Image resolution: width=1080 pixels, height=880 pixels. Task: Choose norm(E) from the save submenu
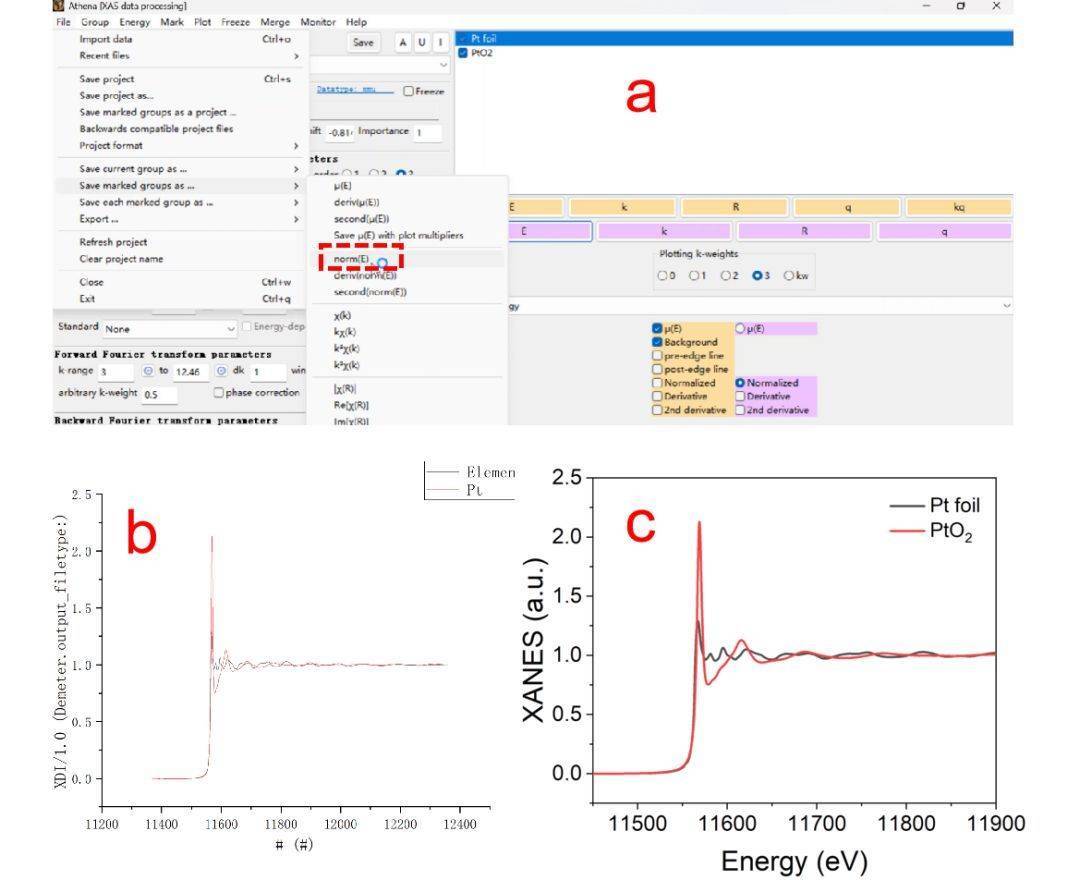351,259
